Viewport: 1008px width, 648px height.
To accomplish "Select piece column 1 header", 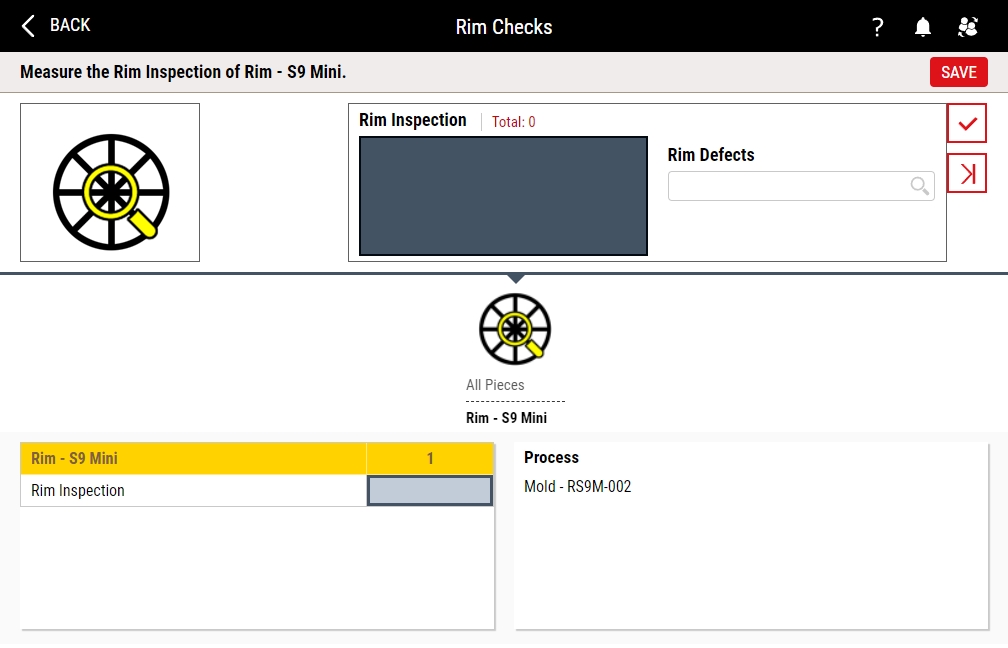I will click(430, 459).
